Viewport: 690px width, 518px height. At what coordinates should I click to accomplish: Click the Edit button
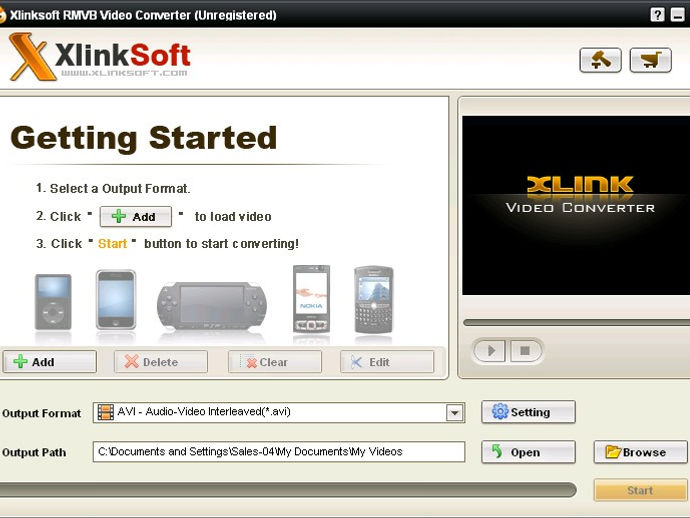(387, 362)
